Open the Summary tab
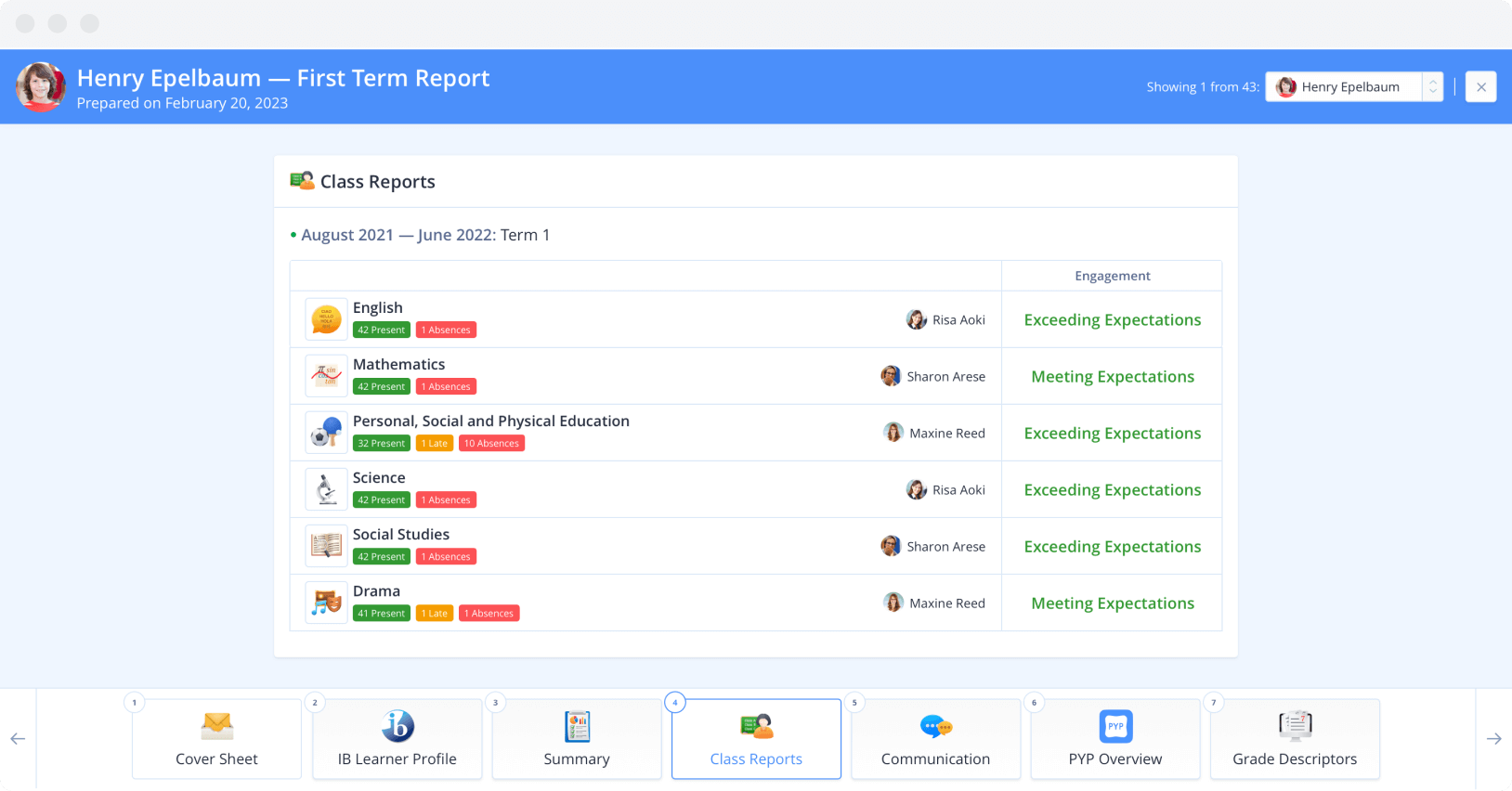Viewport: 1512px width, 791px height. (577, 739)
